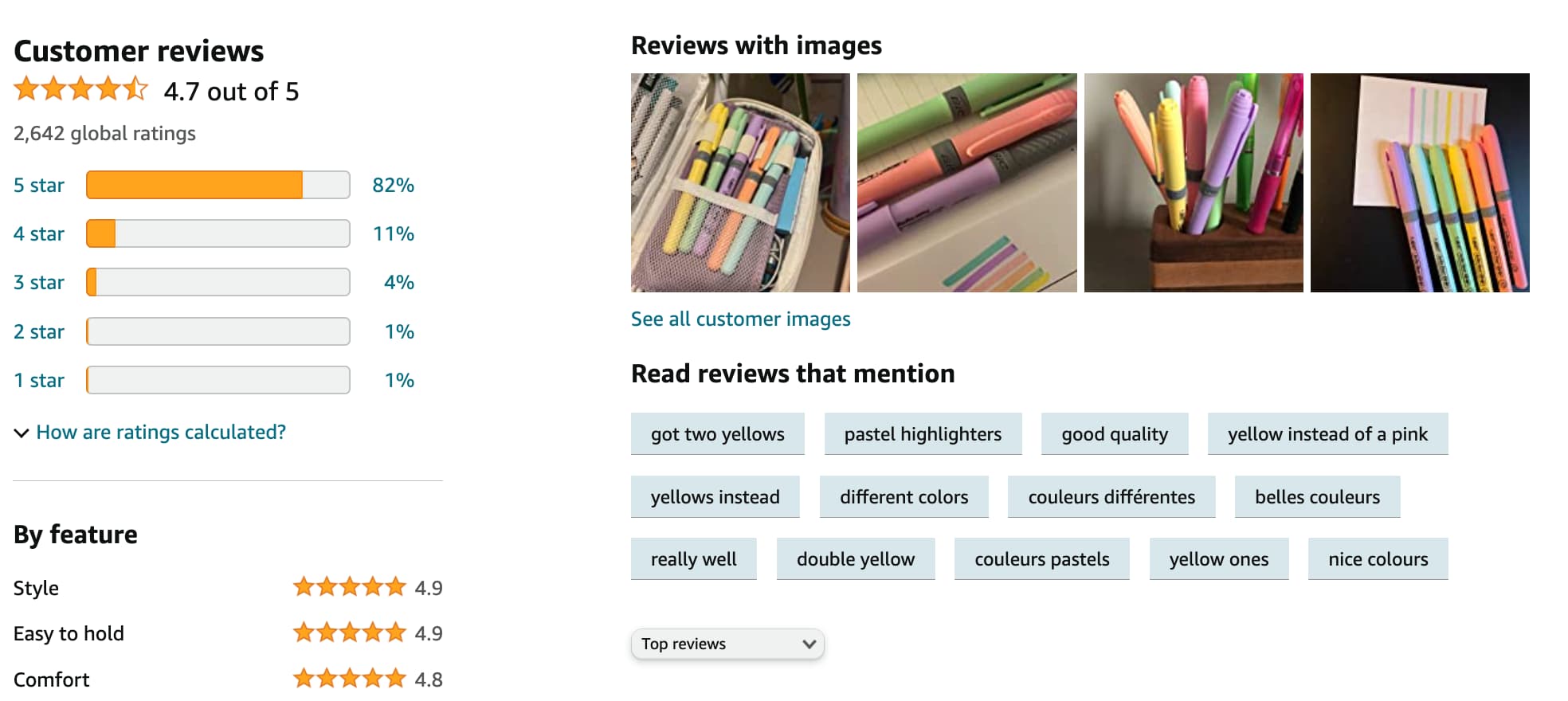
Task: Filter reviews mentioning nice colours
Action: (1378, 558)
